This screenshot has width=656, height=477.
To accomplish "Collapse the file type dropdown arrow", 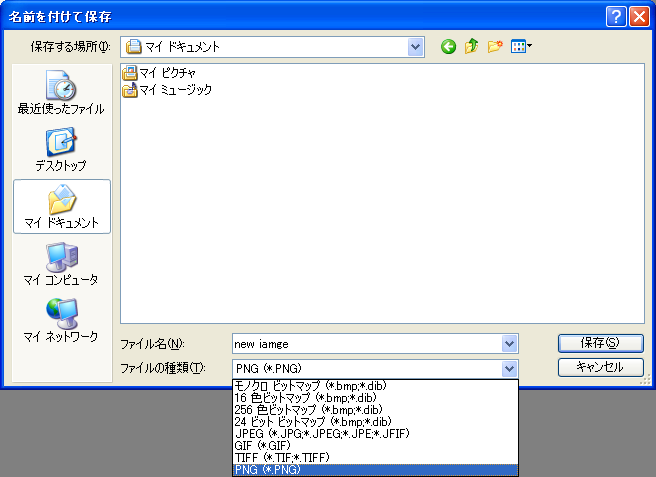I will (509, 369).
